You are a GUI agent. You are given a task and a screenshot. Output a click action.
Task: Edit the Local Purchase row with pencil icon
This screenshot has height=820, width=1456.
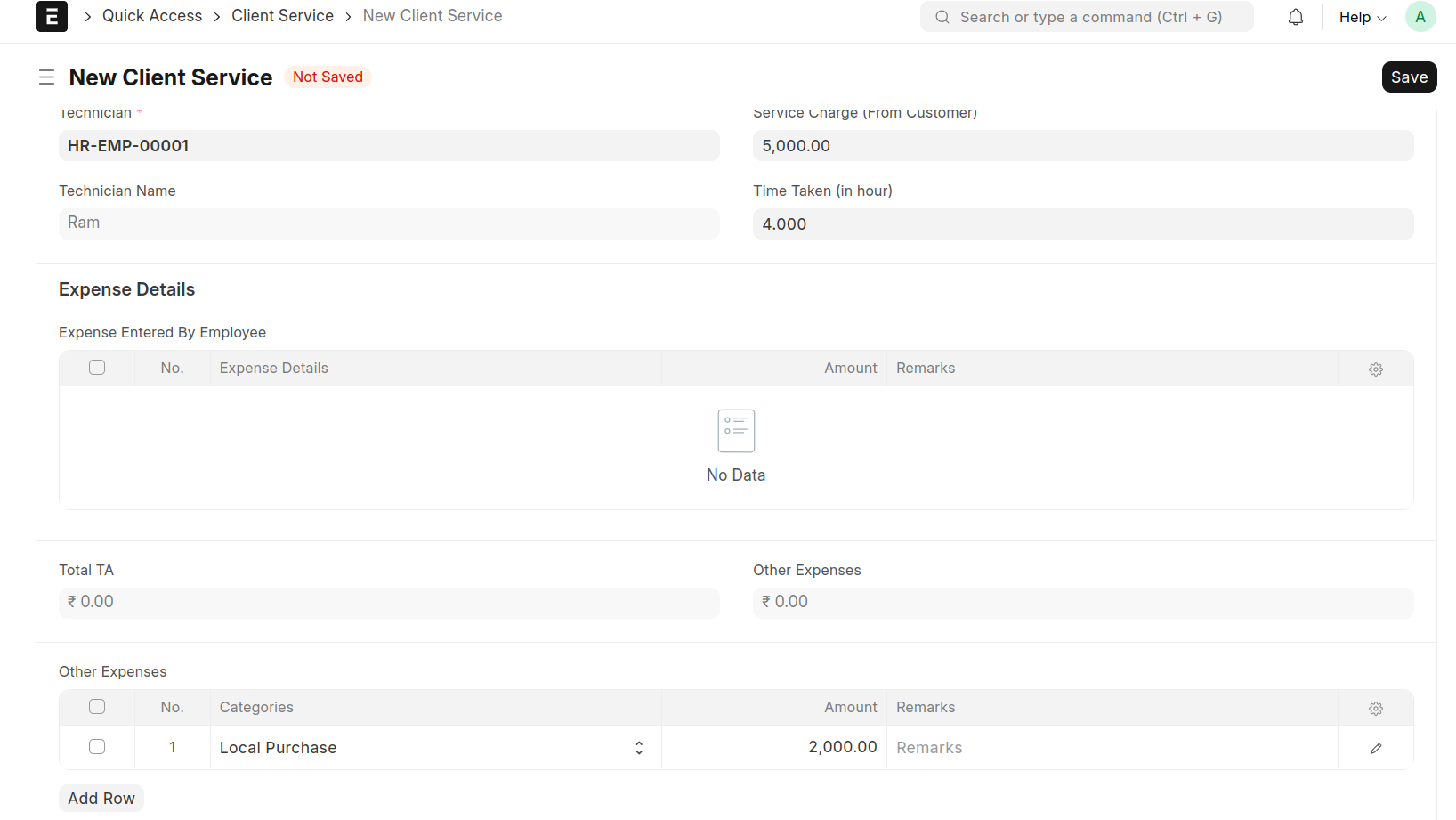[1375, 748]
